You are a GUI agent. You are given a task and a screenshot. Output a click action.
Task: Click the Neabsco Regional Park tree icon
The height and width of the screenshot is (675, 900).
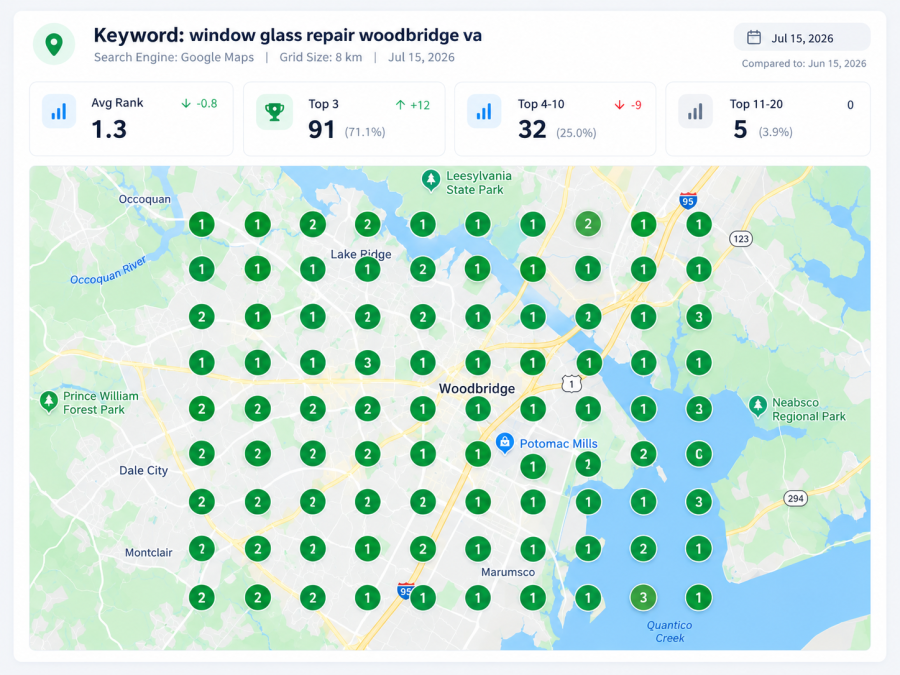click(758, 407)
